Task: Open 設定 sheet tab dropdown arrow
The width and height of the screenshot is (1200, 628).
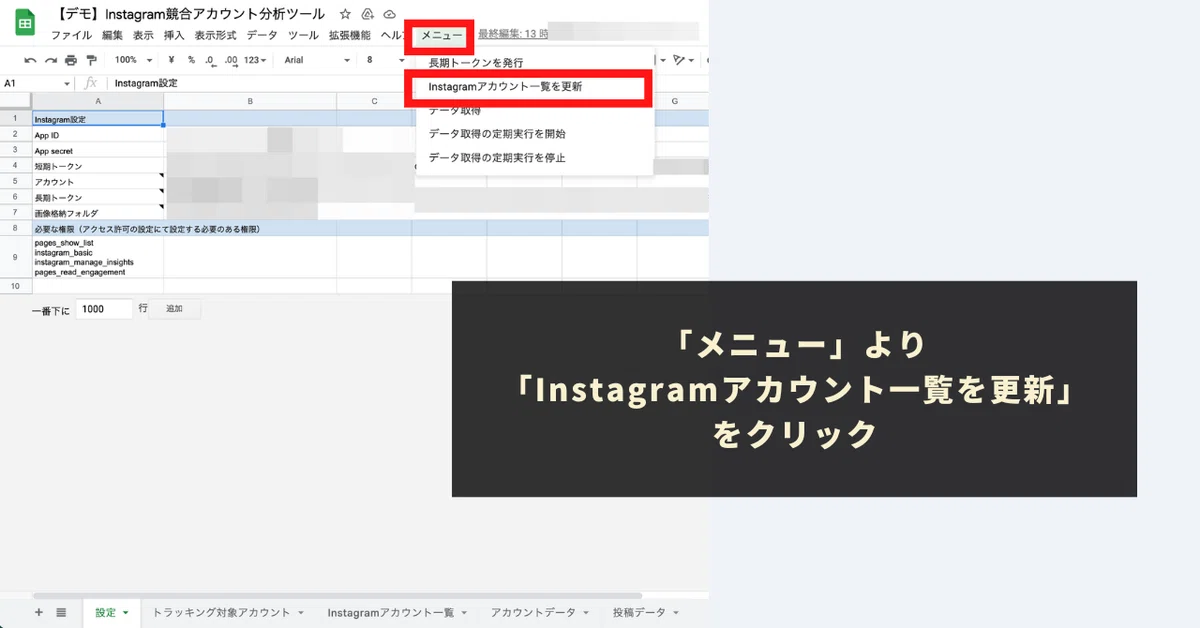Action: (x=125, y=613)
